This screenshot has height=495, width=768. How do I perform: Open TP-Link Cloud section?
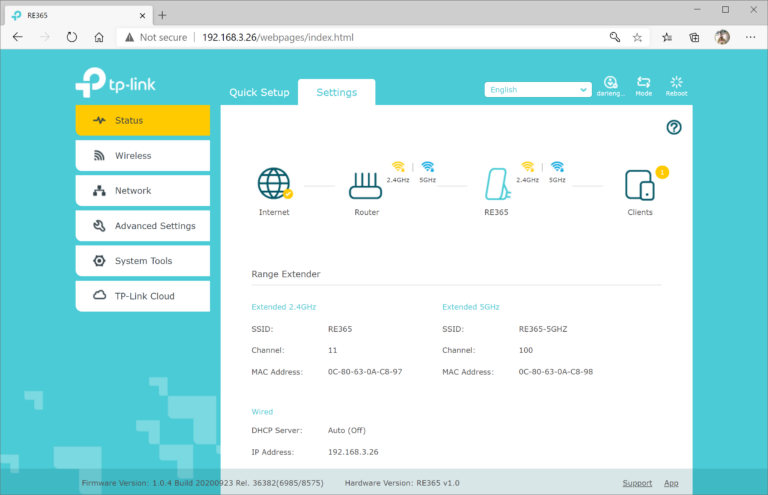(143, 296)
